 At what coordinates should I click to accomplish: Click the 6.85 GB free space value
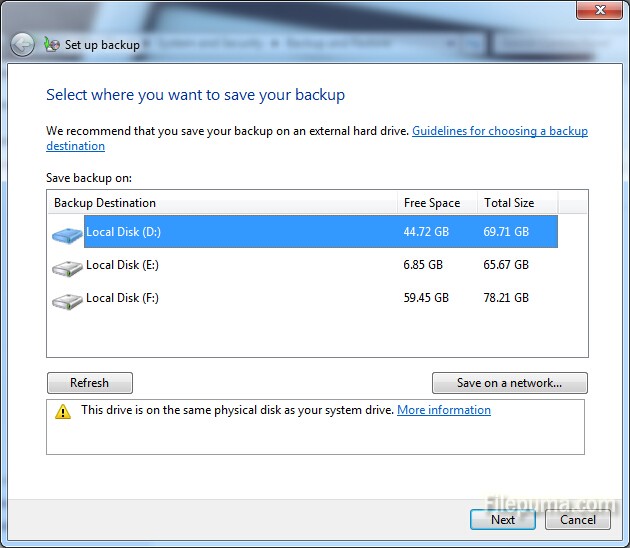[423, 265]
